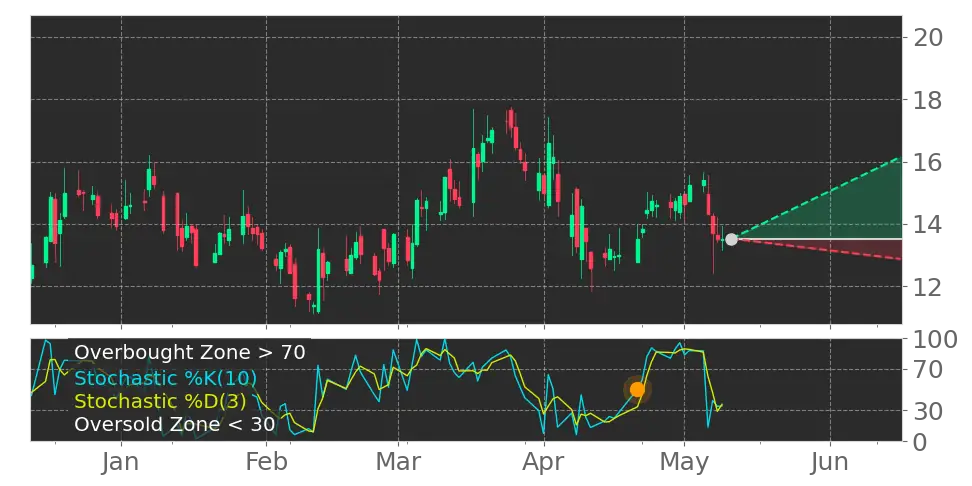Click the 'Apr' month axis label

544,462
